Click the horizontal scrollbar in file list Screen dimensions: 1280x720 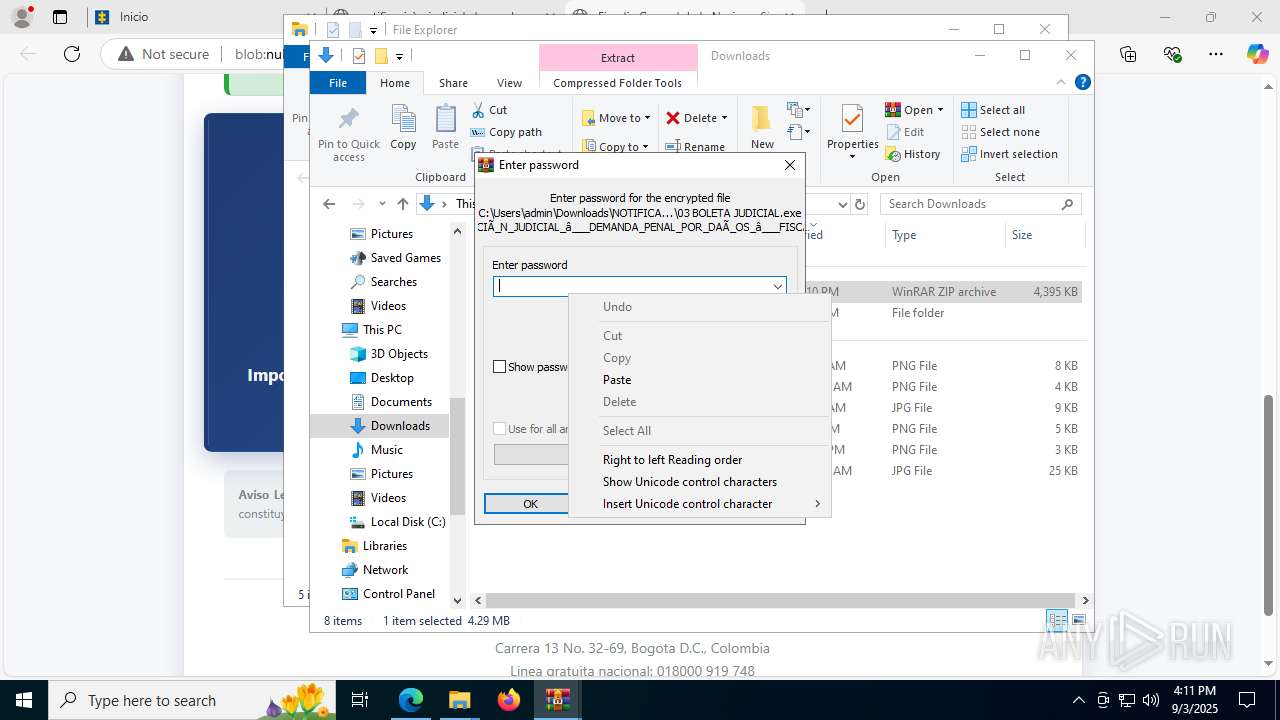[781, 600]
